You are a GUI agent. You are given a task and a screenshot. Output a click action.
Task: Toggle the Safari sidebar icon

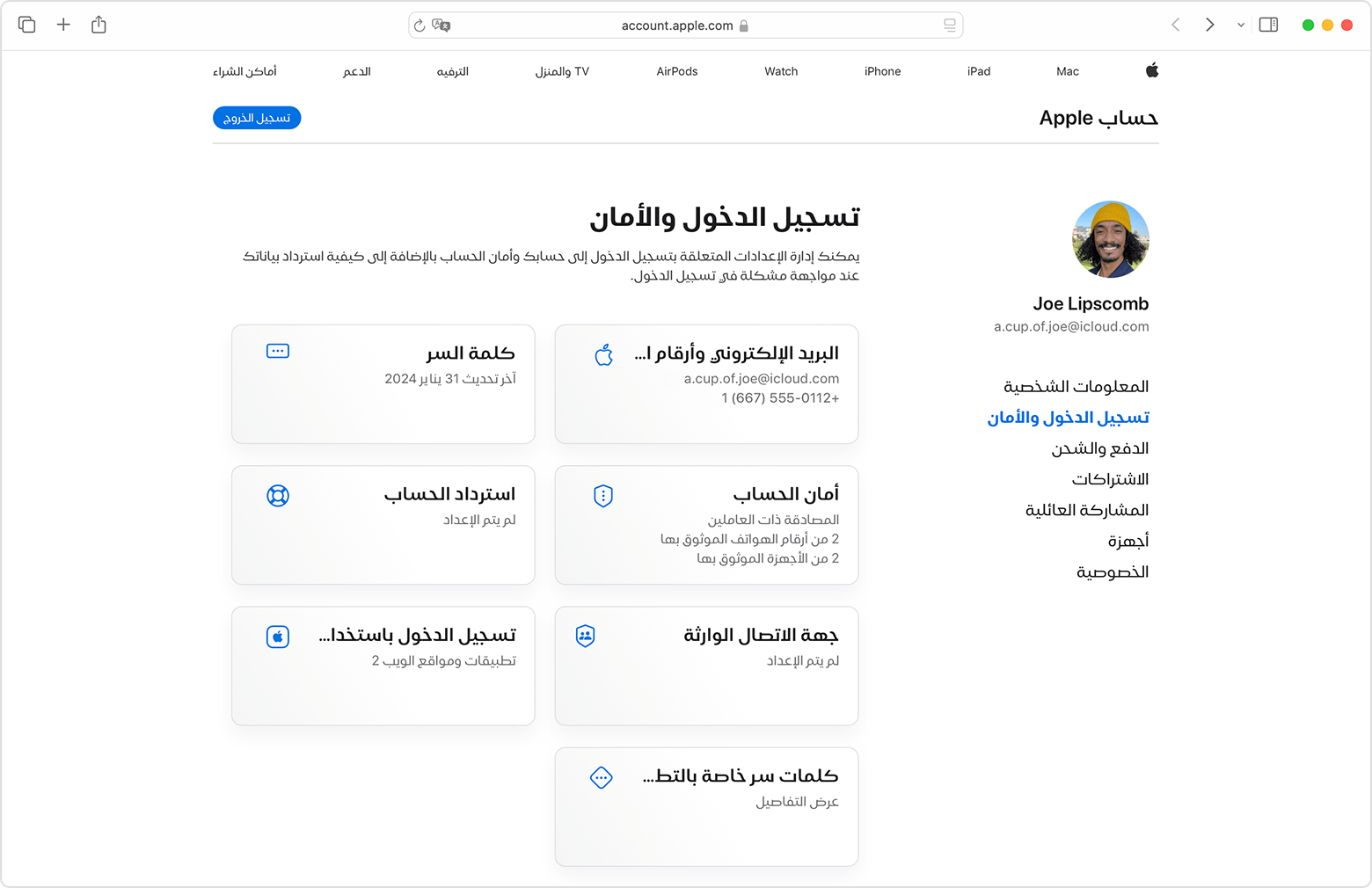click(1268, 25)
